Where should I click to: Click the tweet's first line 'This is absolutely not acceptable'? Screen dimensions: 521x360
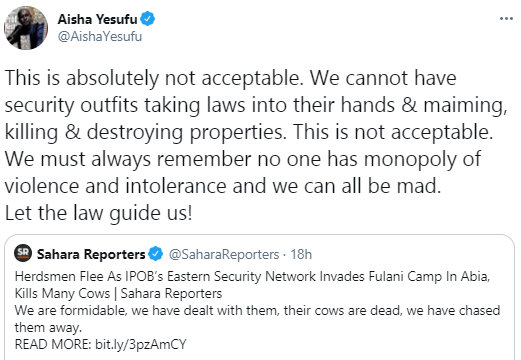152,78
